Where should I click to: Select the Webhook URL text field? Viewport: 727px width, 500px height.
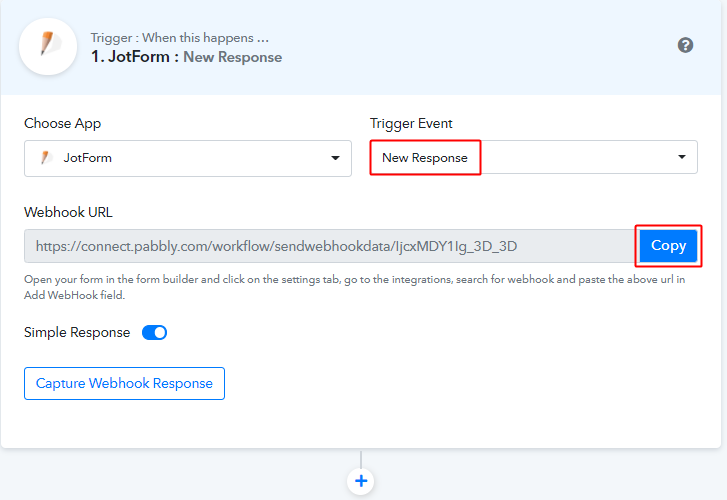pos(332,246)
